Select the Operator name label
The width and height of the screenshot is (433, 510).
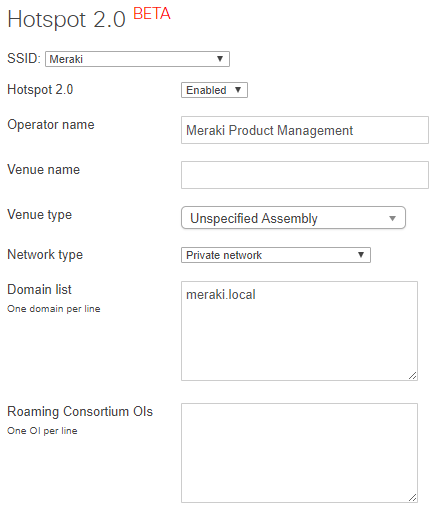coord(51,125)
